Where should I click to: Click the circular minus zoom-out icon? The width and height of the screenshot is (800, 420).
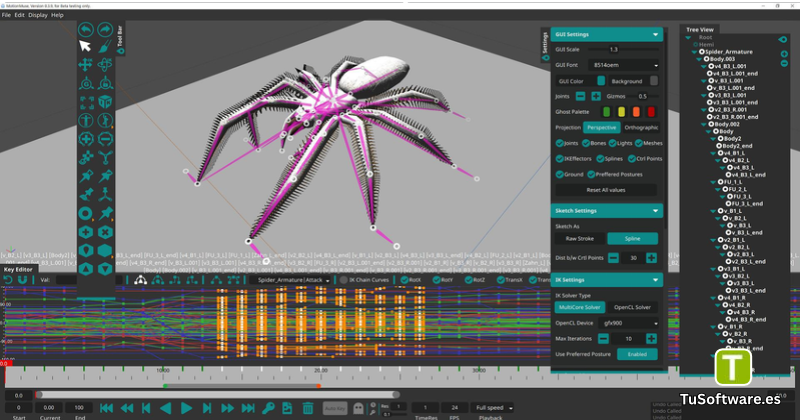pos(105,139)
